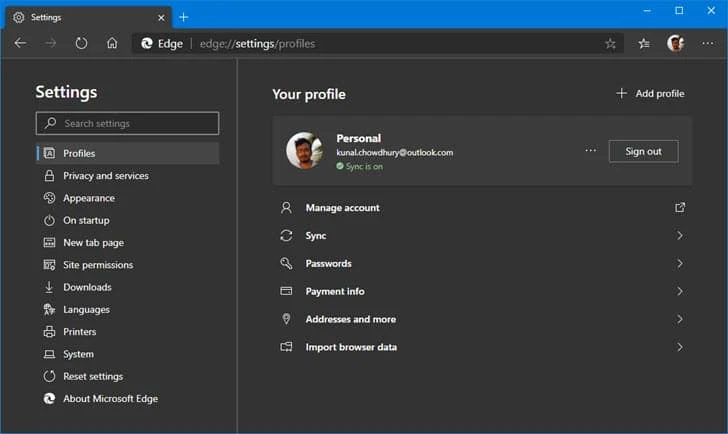Click the Sync arrows icon
The width and height of the screenshot is (728, 434).
click(286, 235)
